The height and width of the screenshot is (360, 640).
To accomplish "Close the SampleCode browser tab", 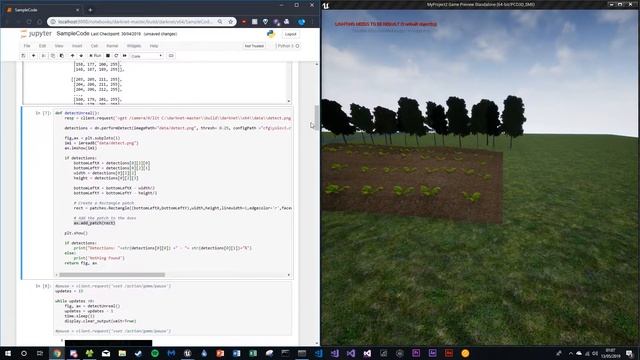I will point(78,10).
